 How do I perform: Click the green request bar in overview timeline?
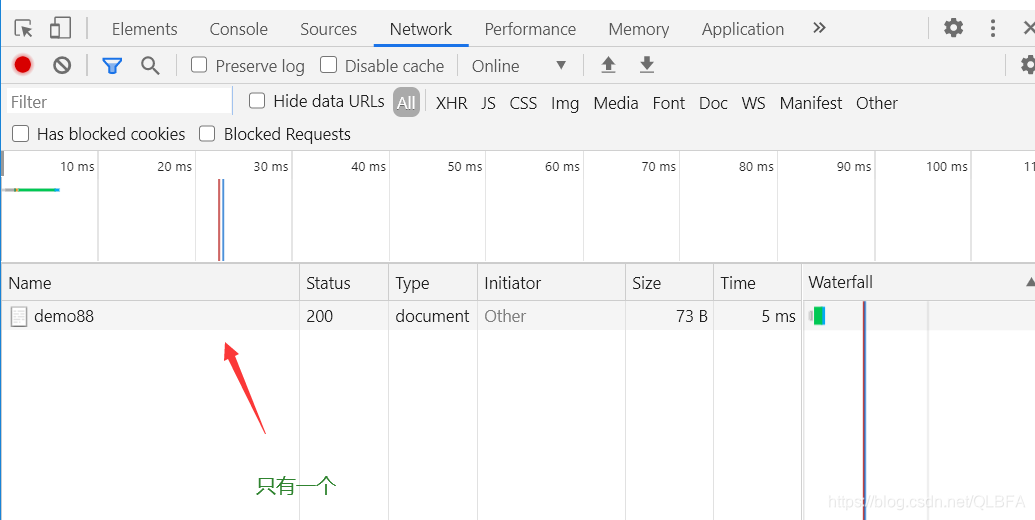click(37, 190)
